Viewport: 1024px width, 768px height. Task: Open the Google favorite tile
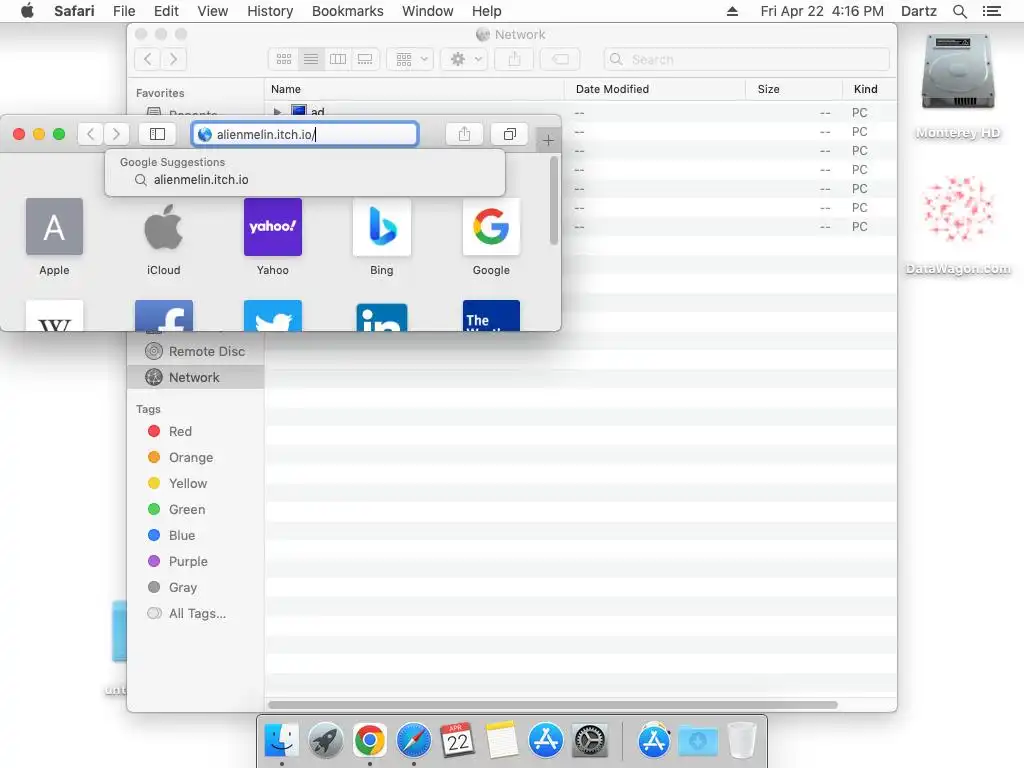tap(491, 236)
